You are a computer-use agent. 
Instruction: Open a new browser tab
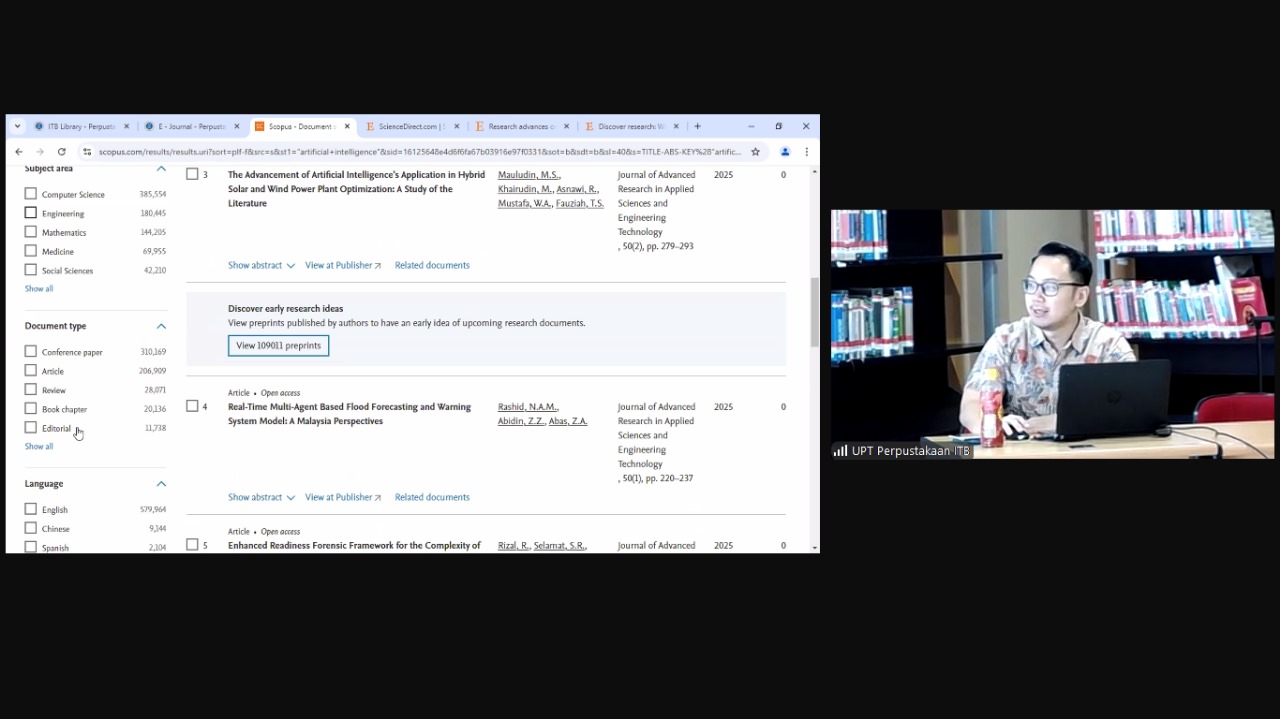tap(697, 127)
